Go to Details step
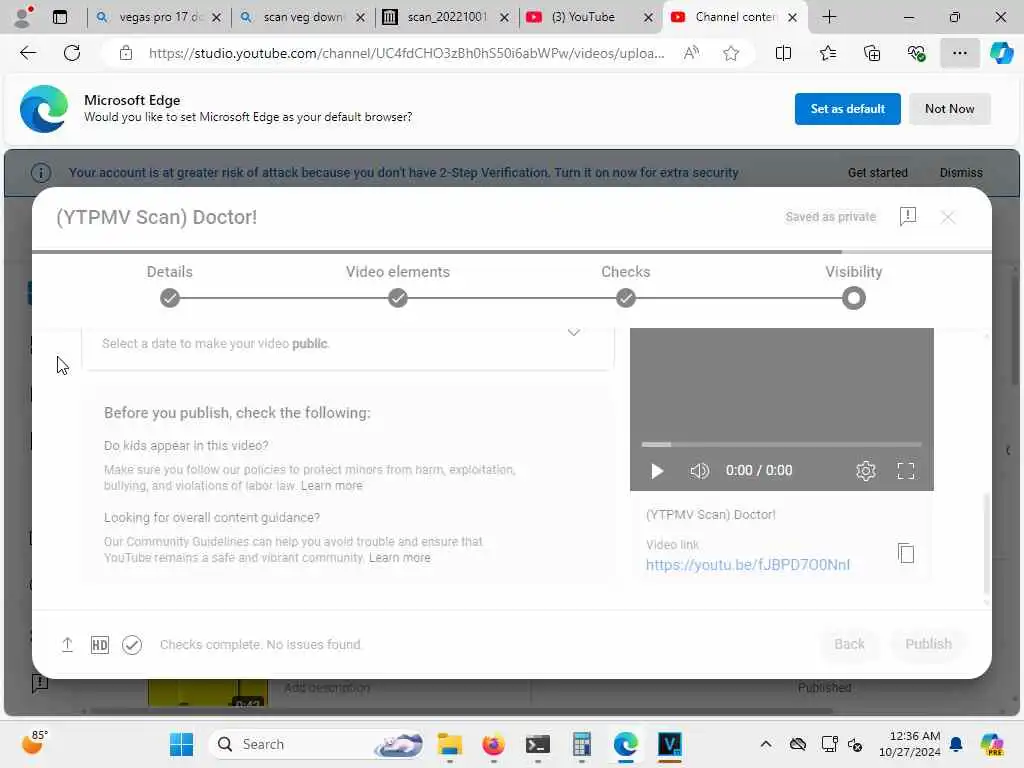Screen dimensions: 1024x768 click(x=170, y=285)
